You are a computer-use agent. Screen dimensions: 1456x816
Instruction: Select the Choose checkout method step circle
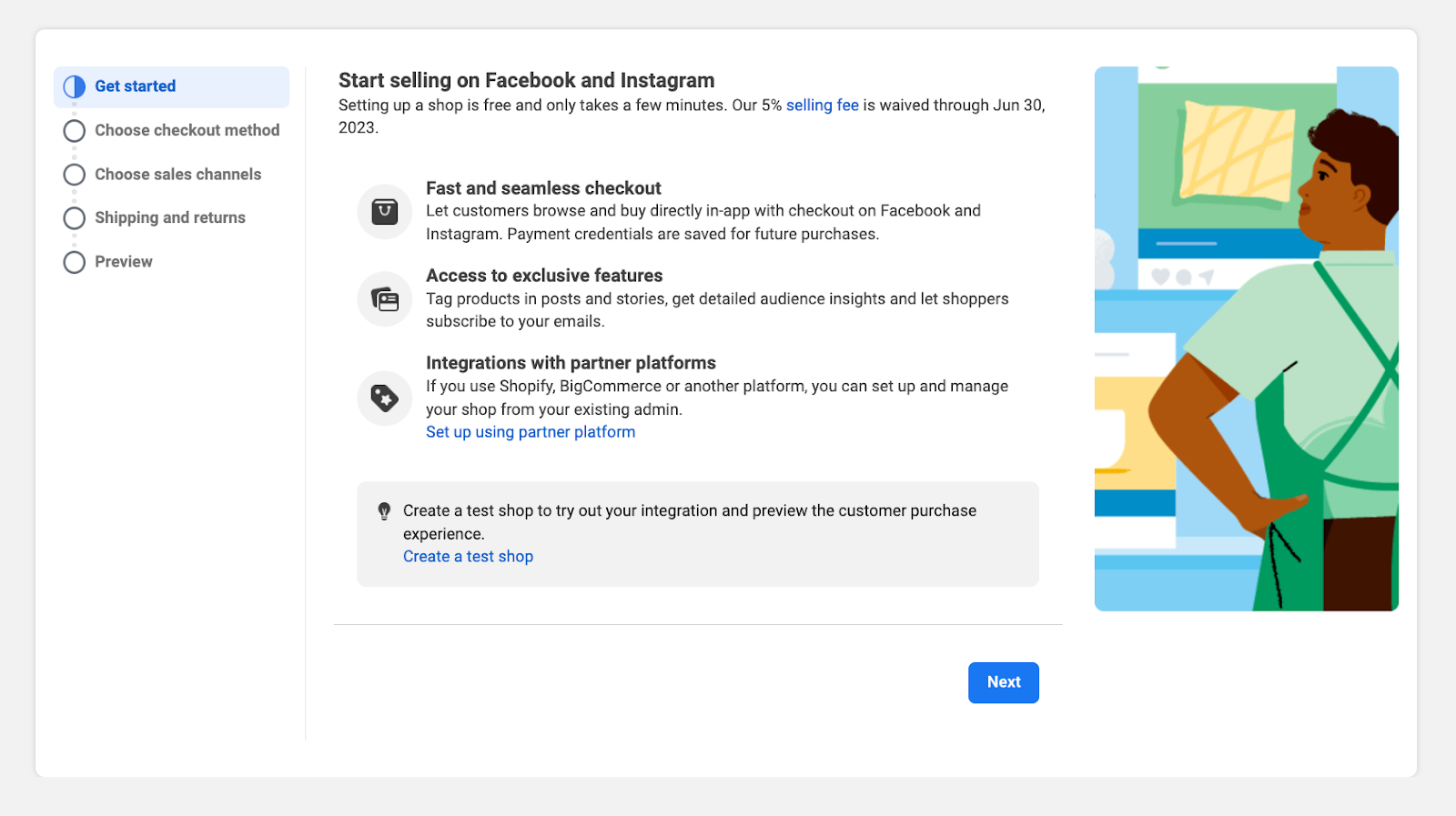coord(75,131)
